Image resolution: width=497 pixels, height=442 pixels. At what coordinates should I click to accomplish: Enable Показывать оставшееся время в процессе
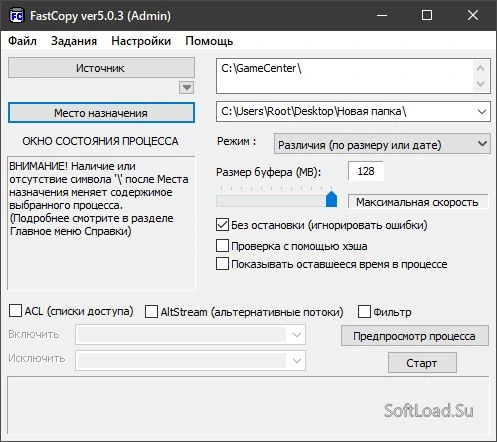coord(222,264)
